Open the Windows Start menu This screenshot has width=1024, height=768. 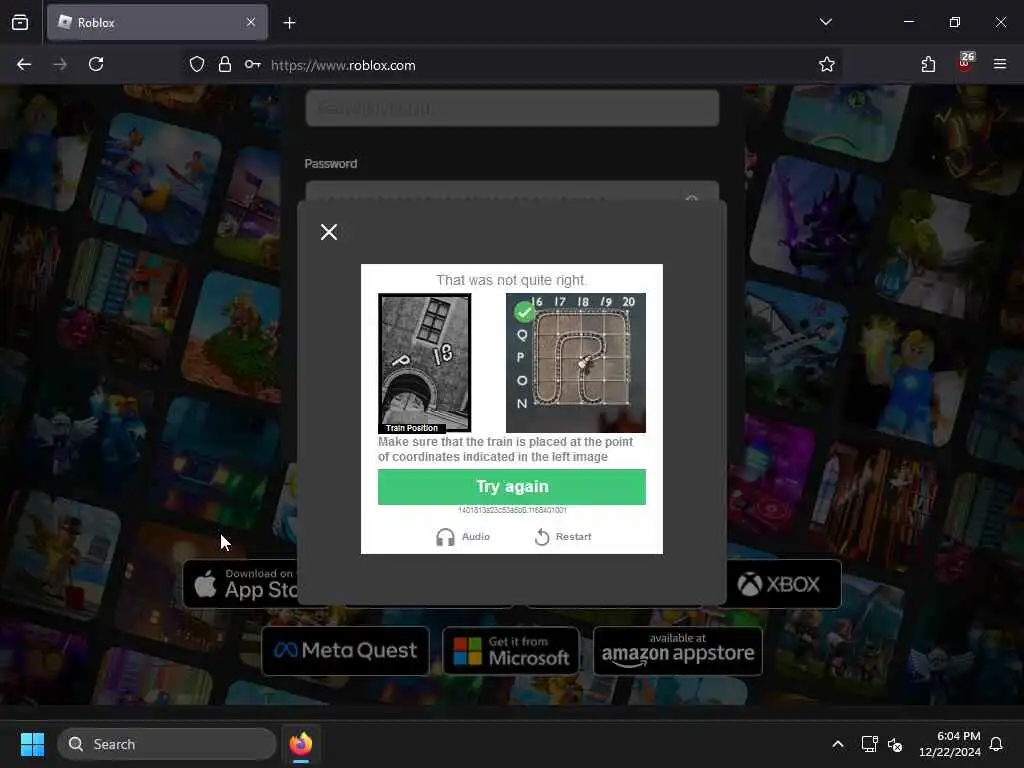32,744
